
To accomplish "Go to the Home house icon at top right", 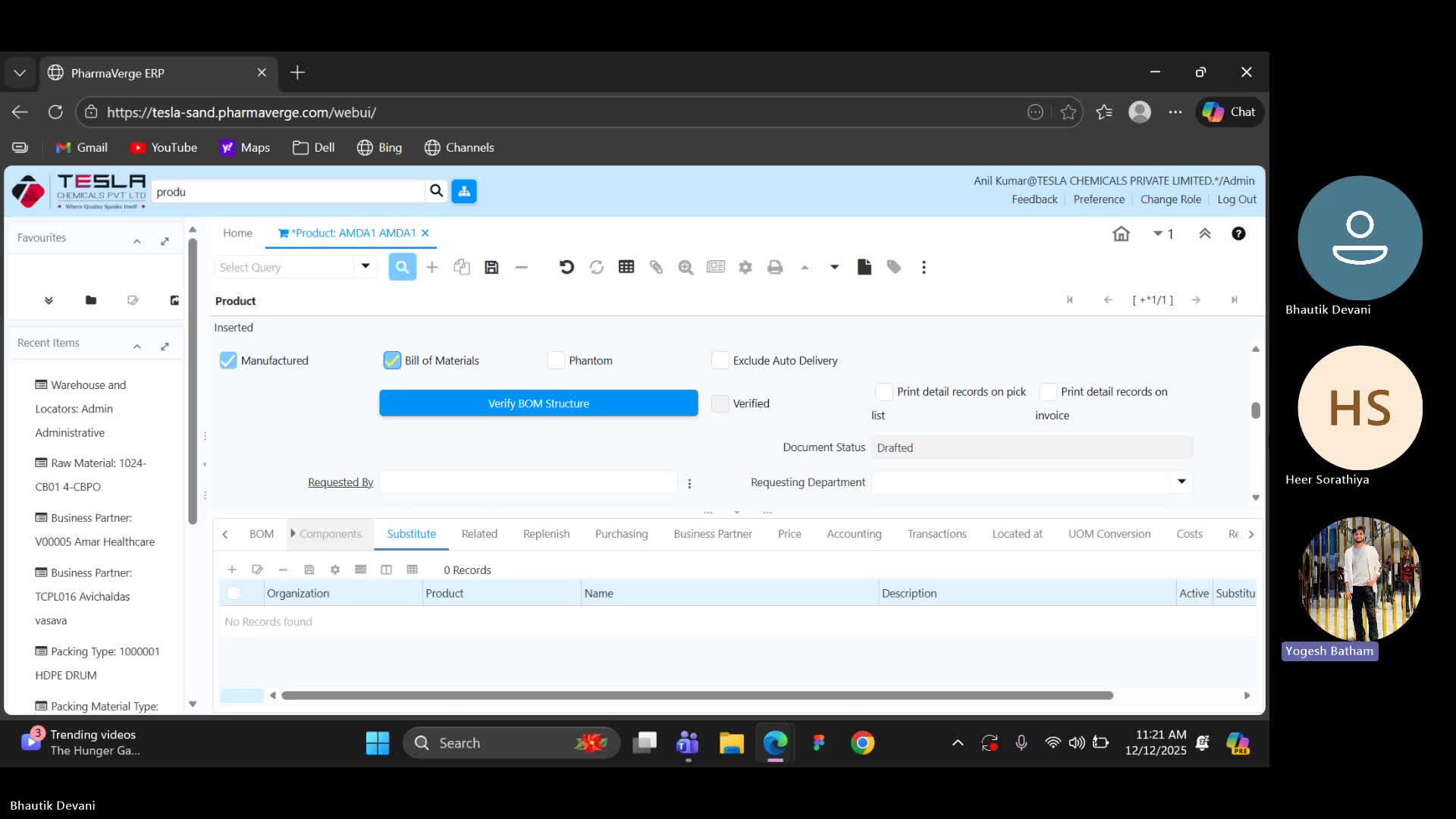I will (1121, 234).
